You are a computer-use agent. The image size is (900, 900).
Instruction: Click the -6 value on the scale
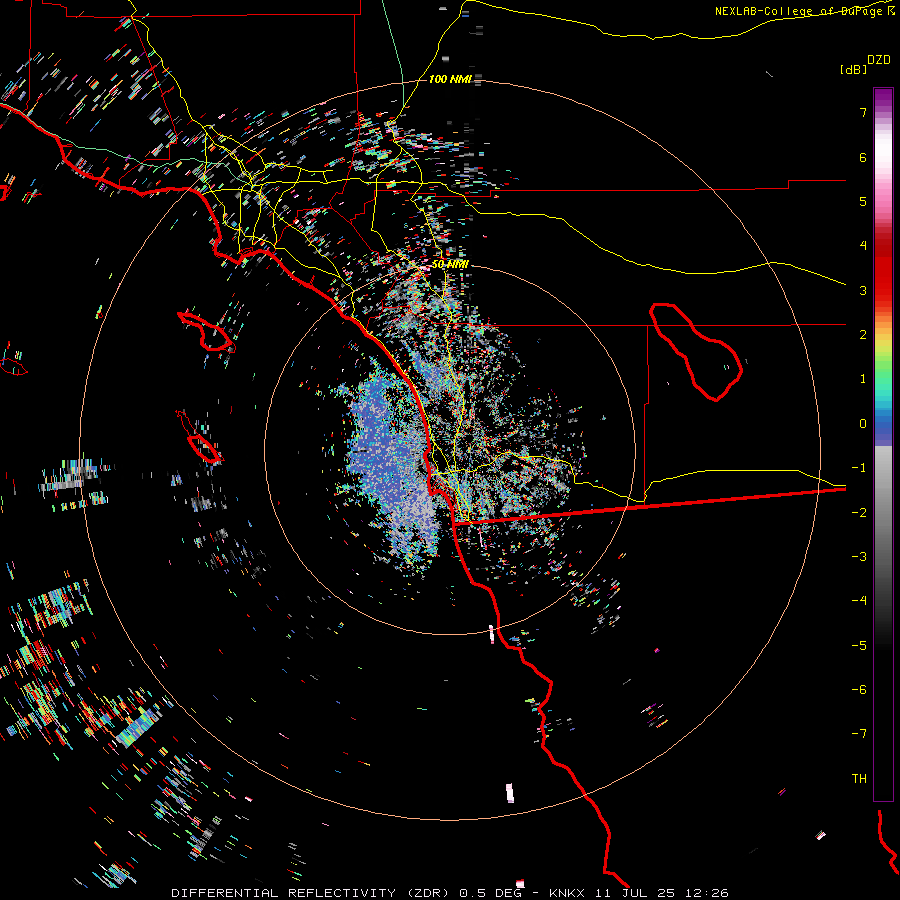pyautogui.click(x=859, y=690)
